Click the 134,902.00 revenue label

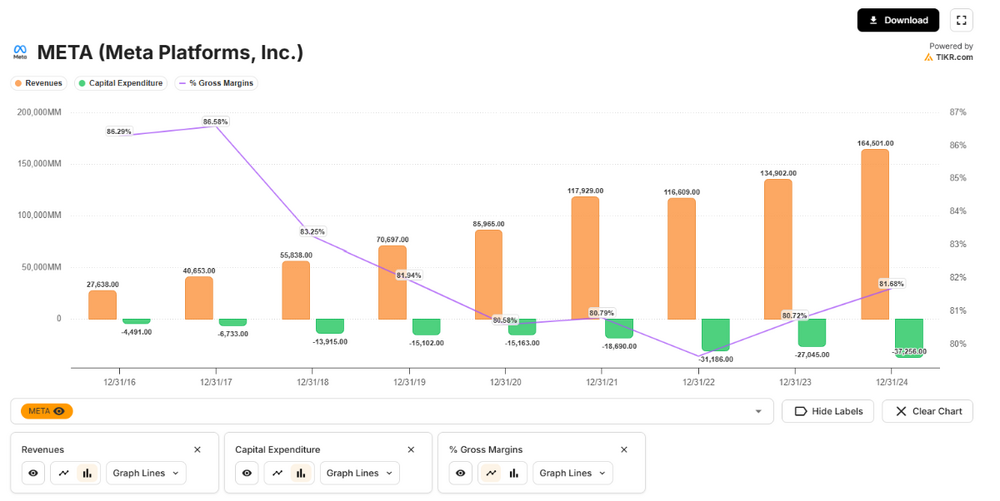point(778,173)
